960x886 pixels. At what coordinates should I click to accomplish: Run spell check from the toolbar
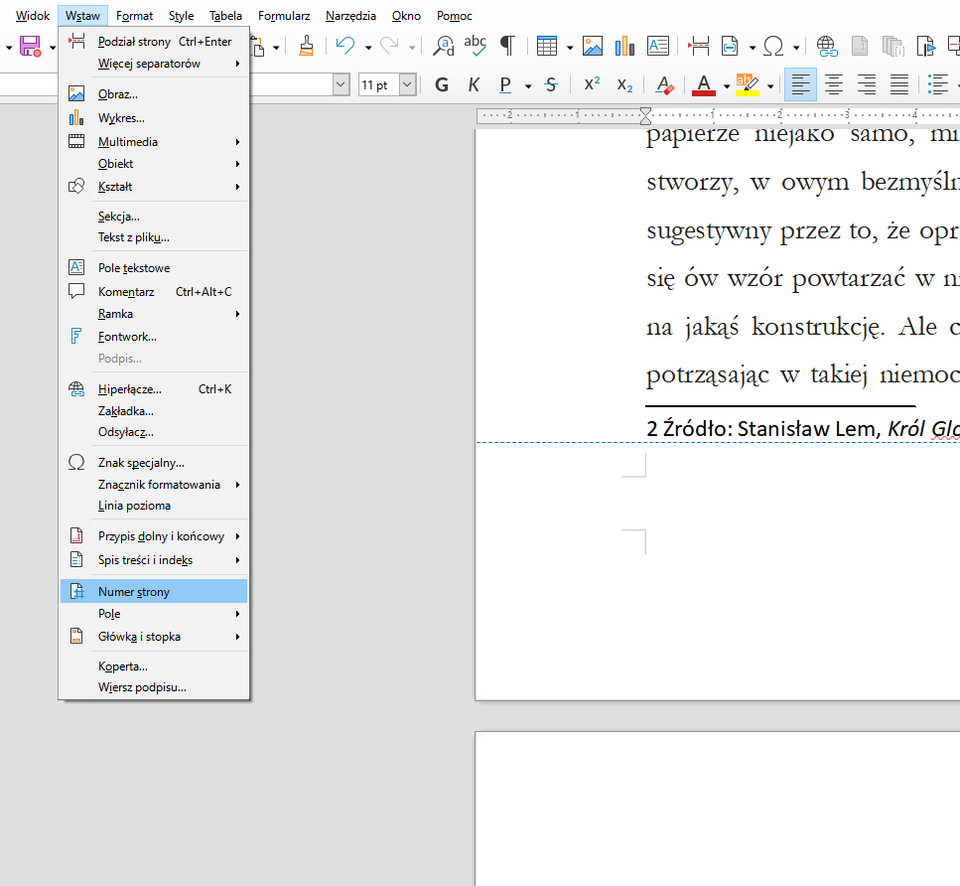[x=474, y=45]
